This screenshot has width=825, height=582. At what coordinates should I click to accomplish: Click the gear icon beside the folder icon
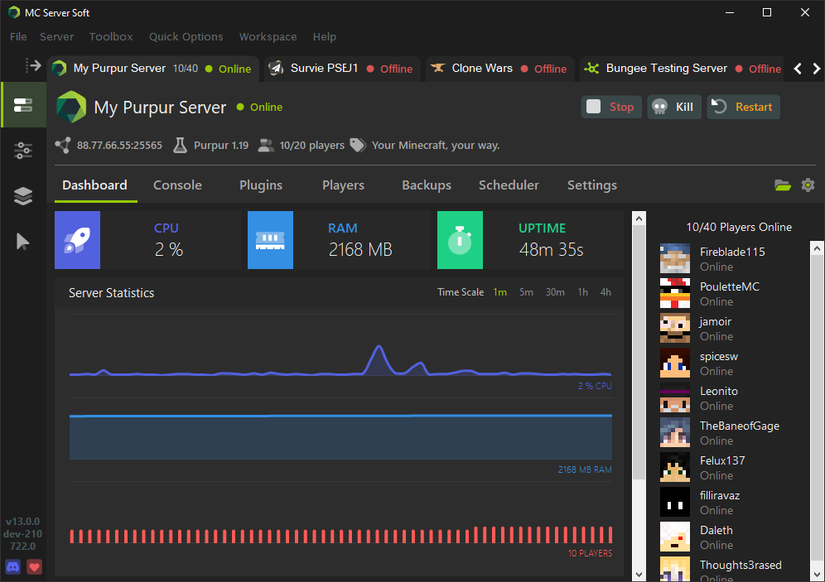coord(808,185)
